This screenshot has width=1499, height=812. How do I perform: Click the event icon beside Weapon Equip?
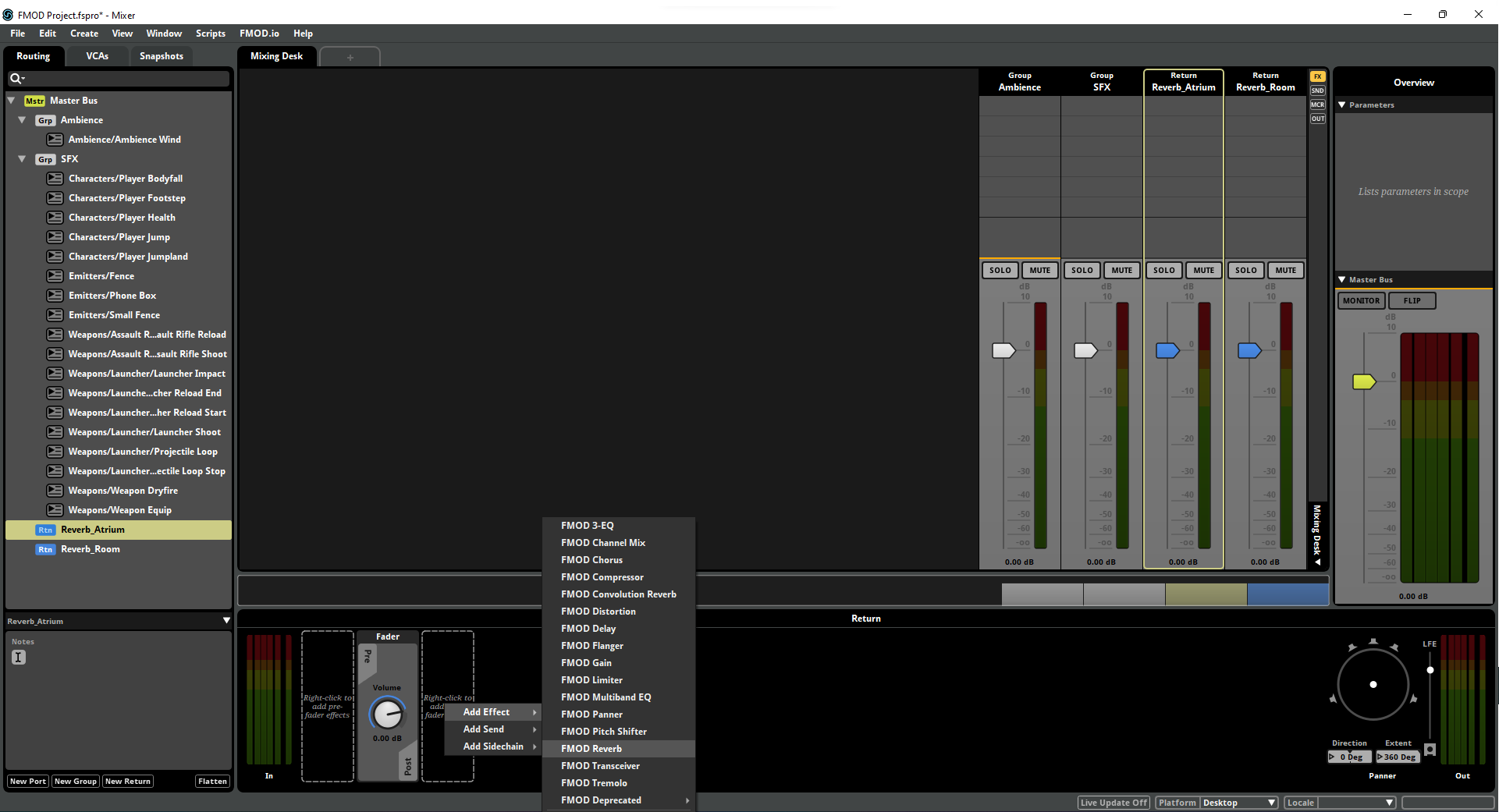click(55, 510)
